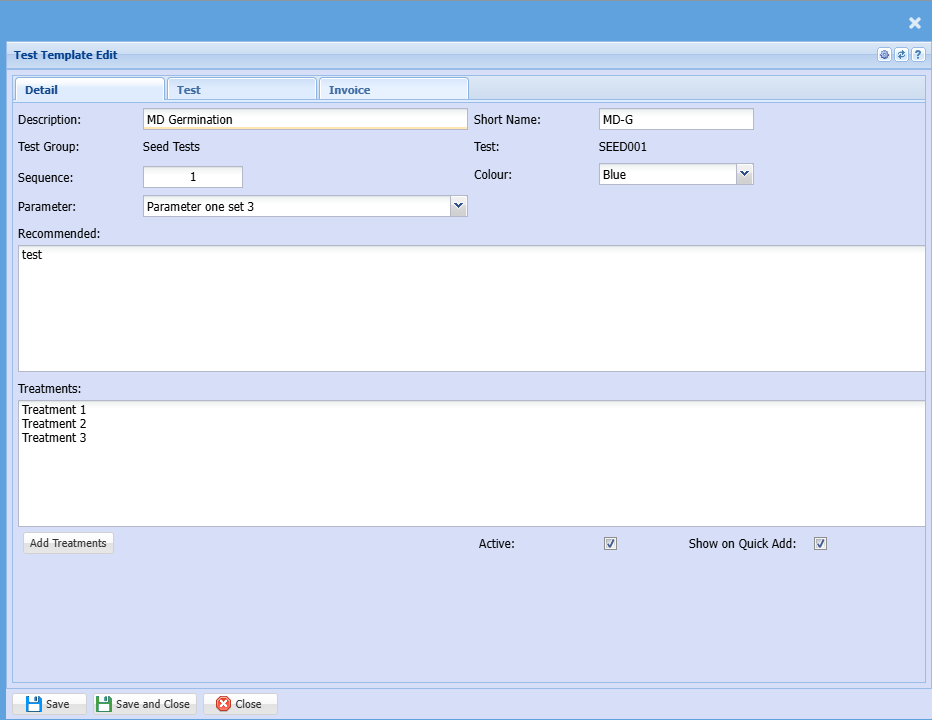Click the green floppy Save and Close button
Viewport: 932px width, 720px height.
143,704
